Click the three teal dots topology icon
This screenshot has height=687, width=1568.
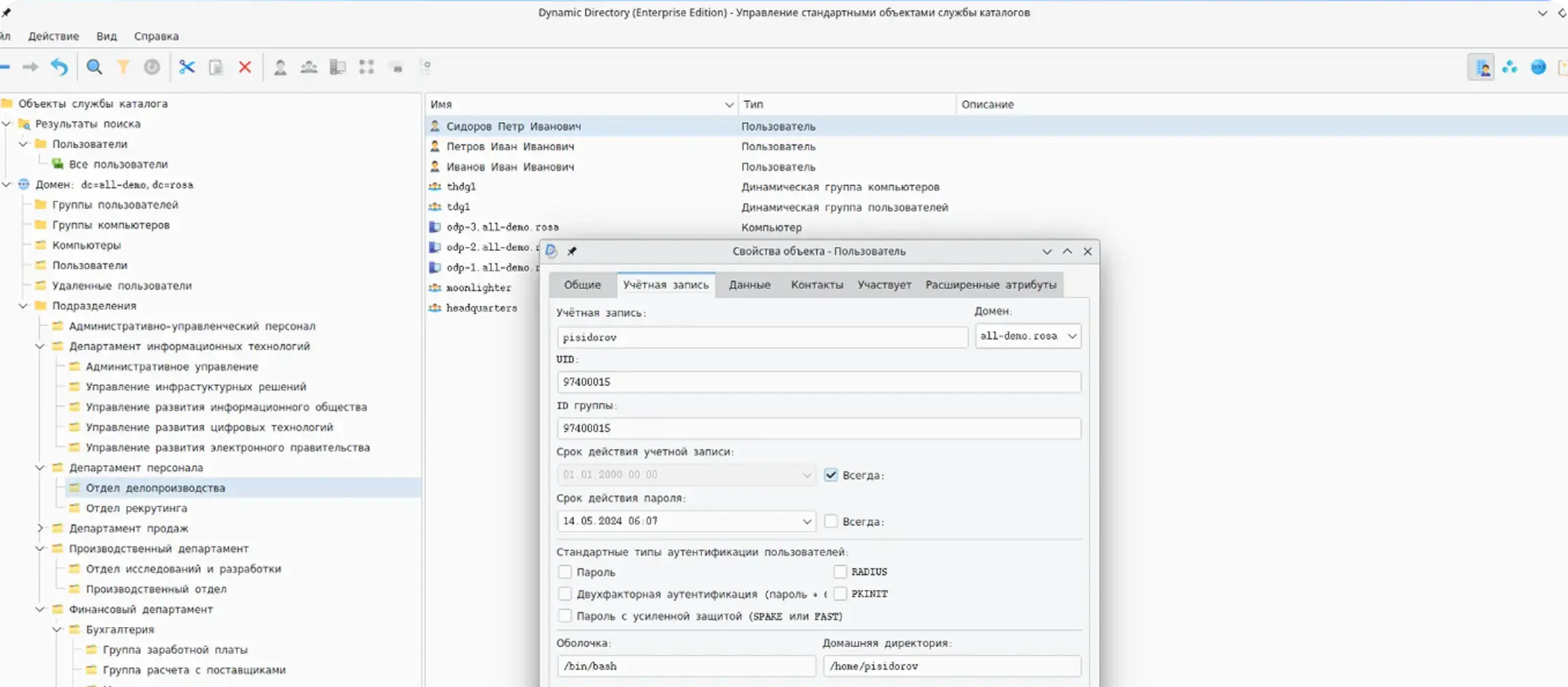pos(1510,67)
